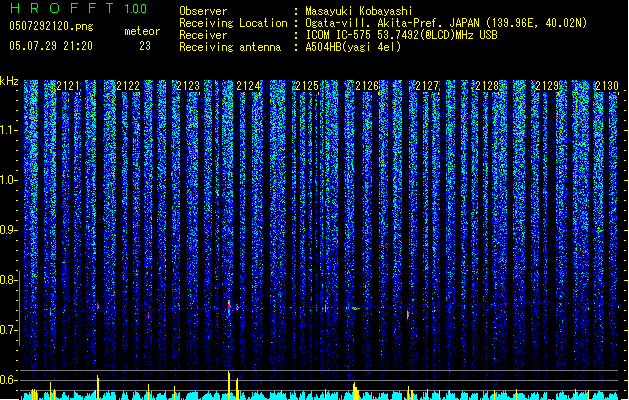Image resolution: width=629 pixels, height=400 pixels.
Task: Click the HROFFT program title
Action: 62,8
